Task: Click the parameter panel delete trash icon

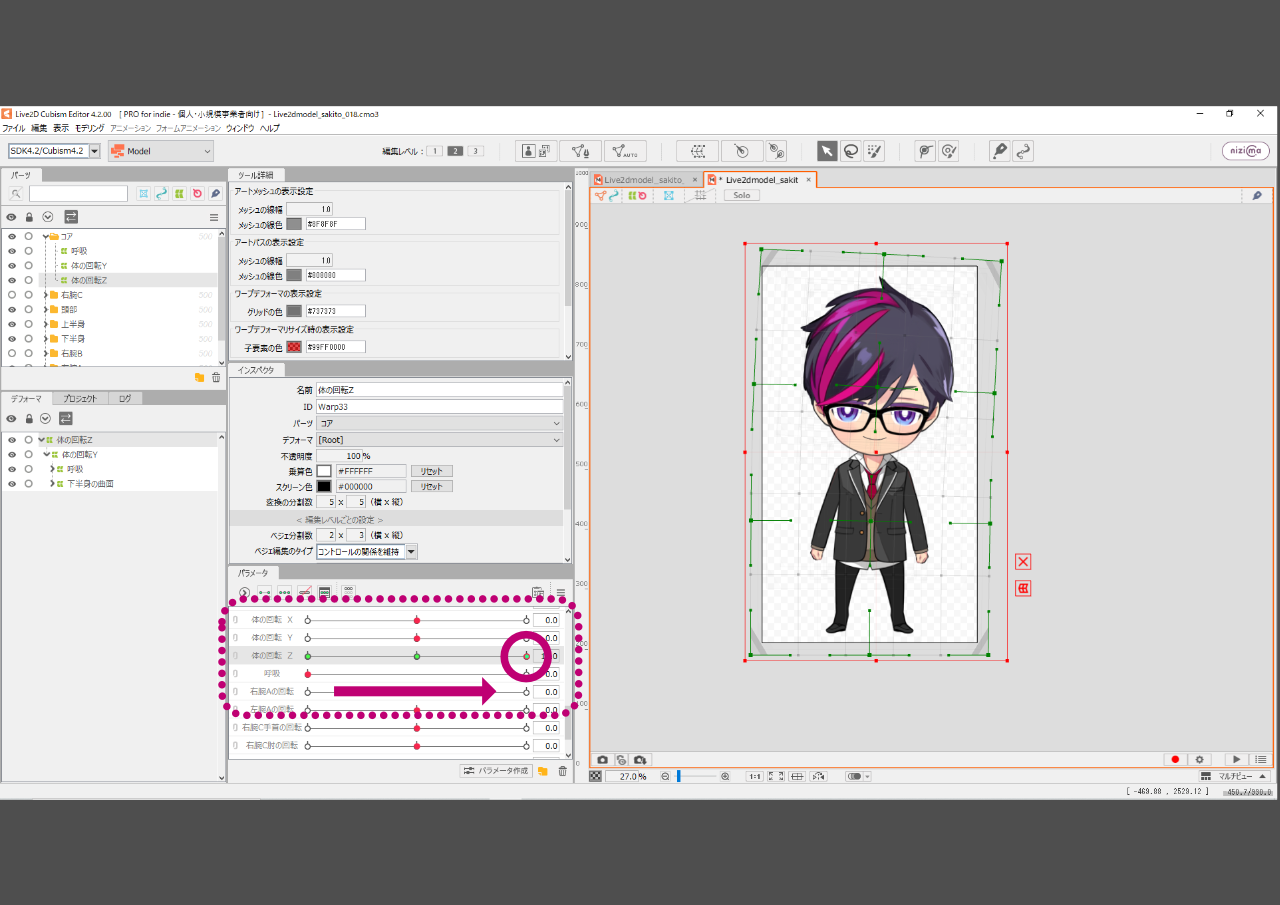Action: click(562, 771)
